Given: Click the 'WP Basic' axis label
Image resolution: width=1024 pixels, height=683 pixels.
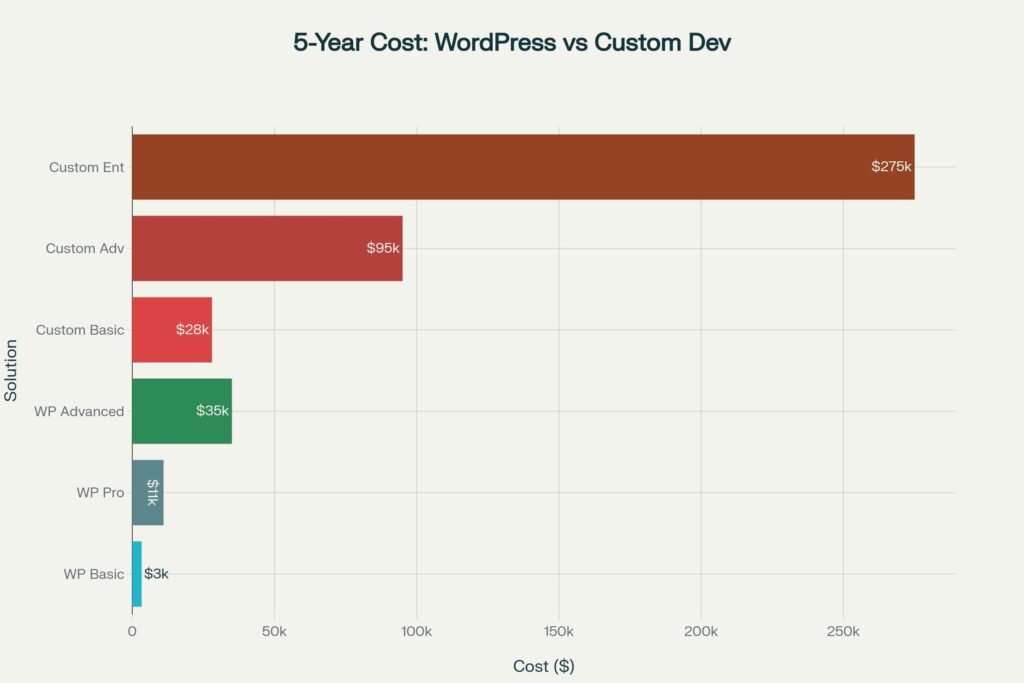Looking at the screenshot, I should (x=93, y=574).
